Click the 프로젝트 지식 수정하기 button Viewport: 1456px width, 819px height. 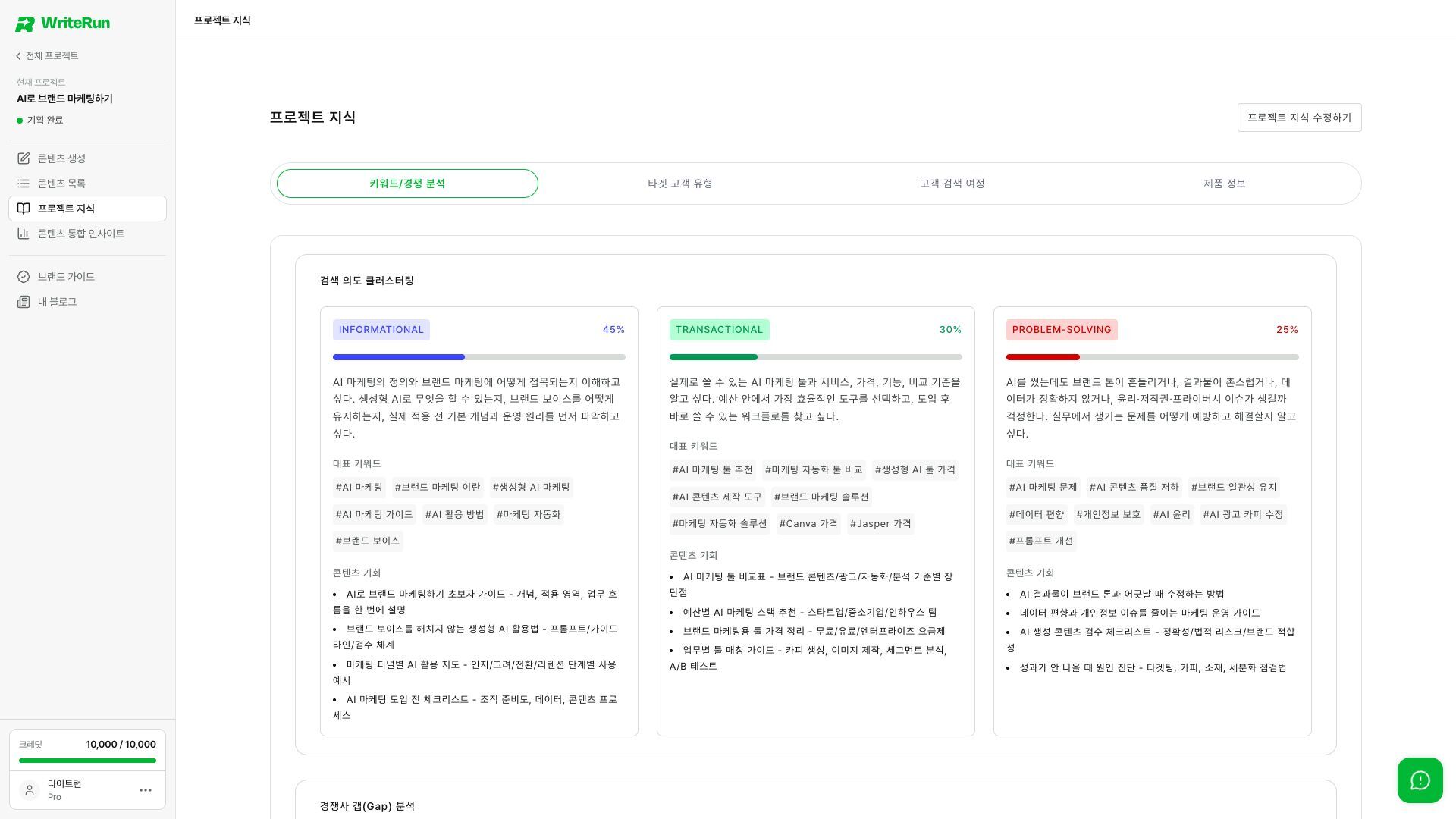tap(1300, 118)
